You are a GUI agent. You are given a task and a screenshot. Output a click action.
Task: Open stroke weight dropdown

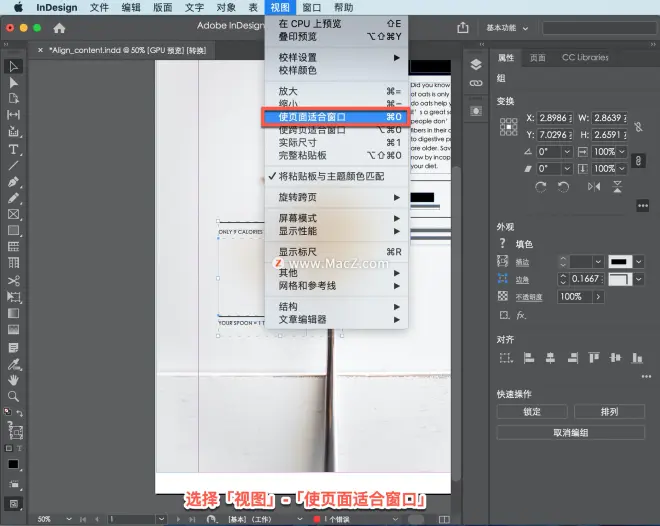tap(598, 262)
